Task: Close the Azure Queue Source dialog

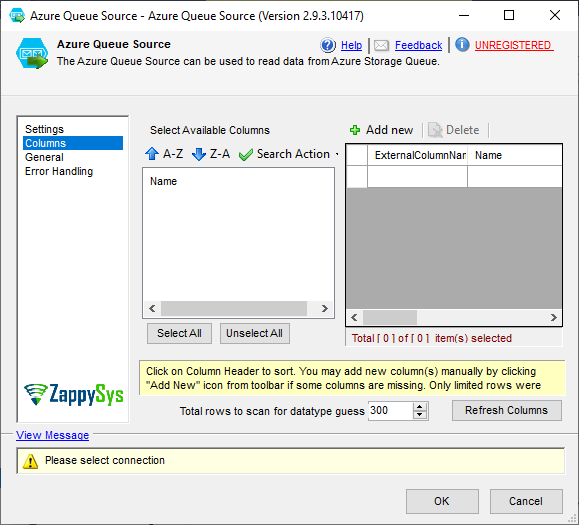Action: pyautogui.click(x=555, y=16)
